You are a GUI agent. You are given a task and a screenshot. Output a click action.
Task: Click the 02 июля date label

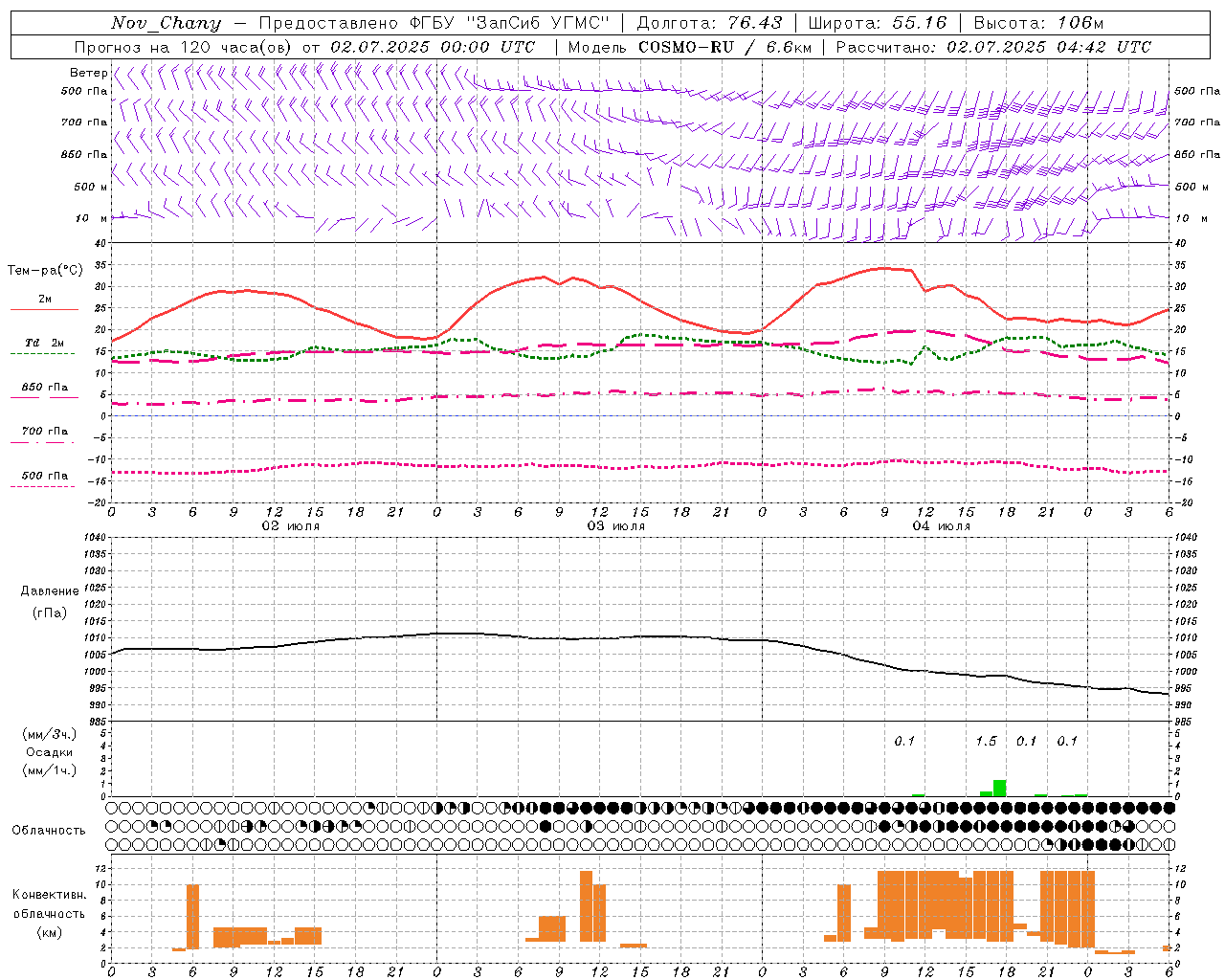[291, 526]
